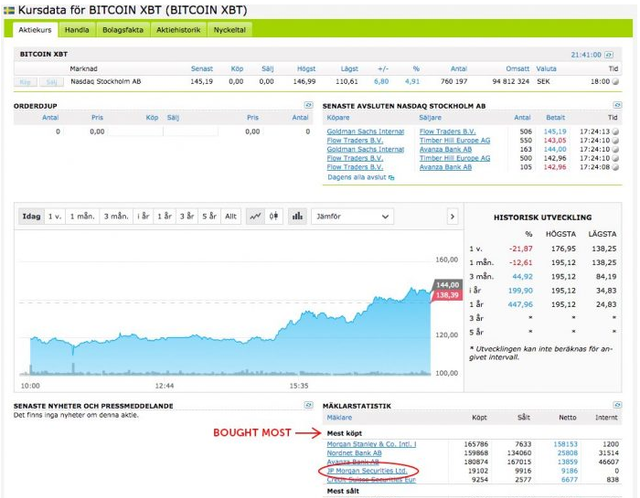Open the Bolagsfakta tab
Screen dimensions: 640x498
[x=123, y=30]
